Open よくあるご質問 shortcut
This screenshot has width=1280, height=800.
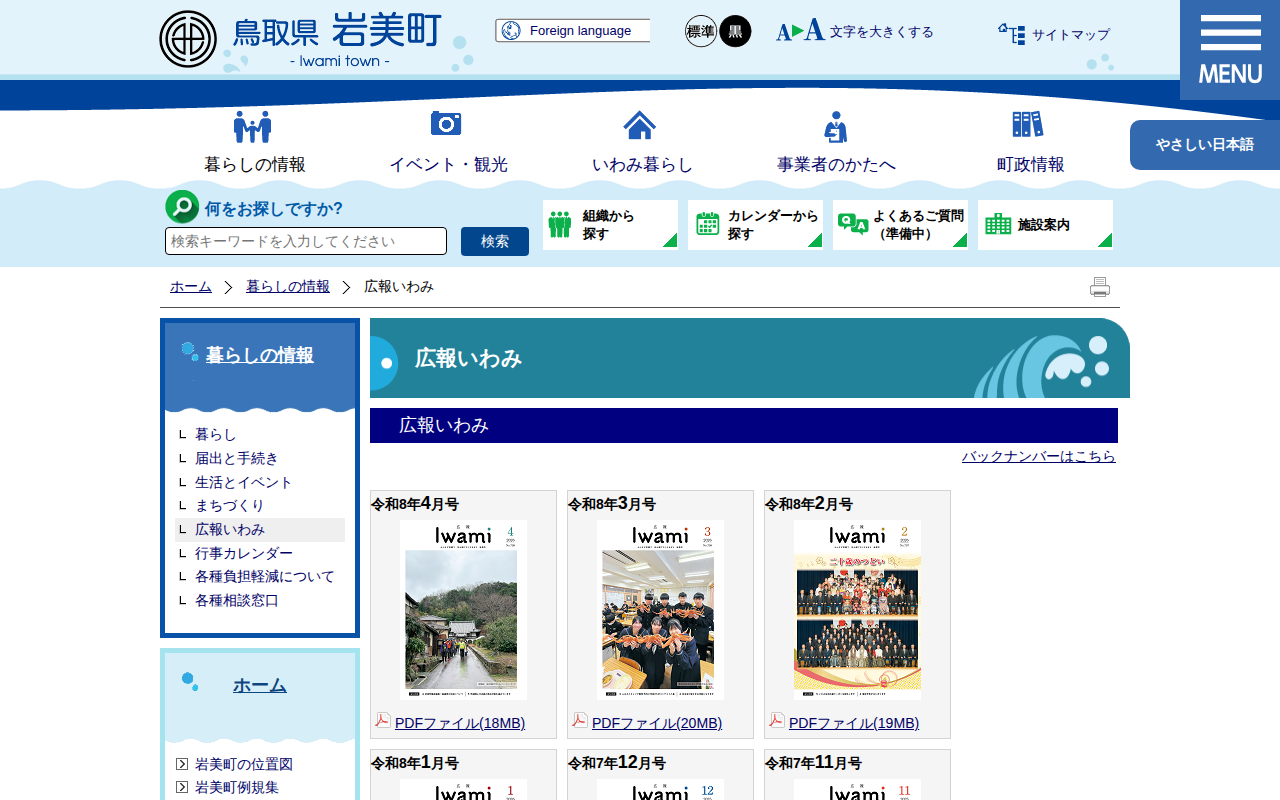click(x=900, y=225)
